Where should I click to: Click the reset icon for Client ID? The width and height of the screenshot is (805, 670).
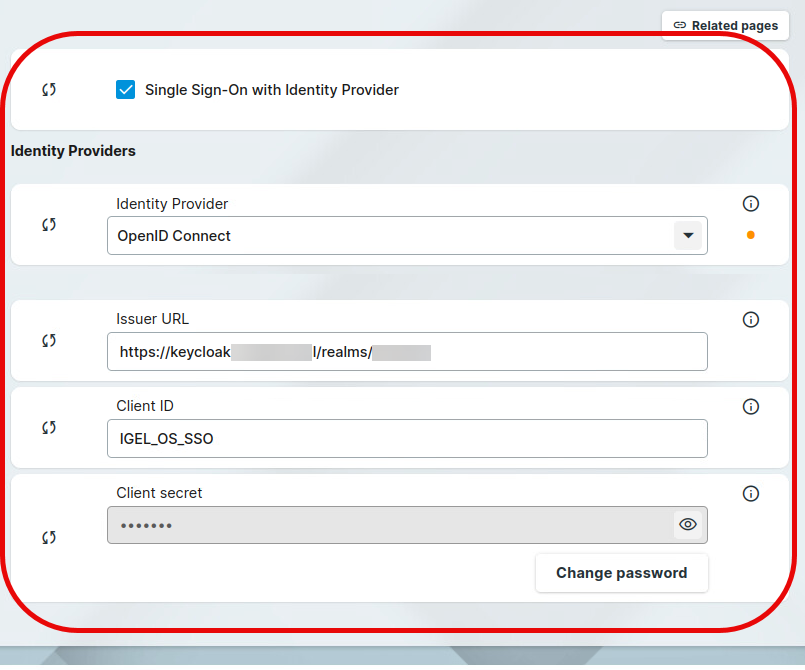click(49, 428)
